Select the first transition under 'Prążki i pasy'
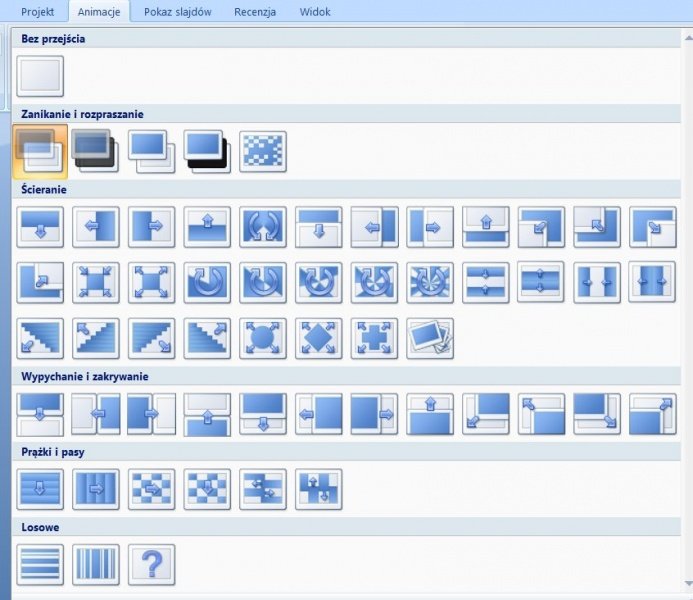Viewport: 693px width, 600px height. coord(40,489)
